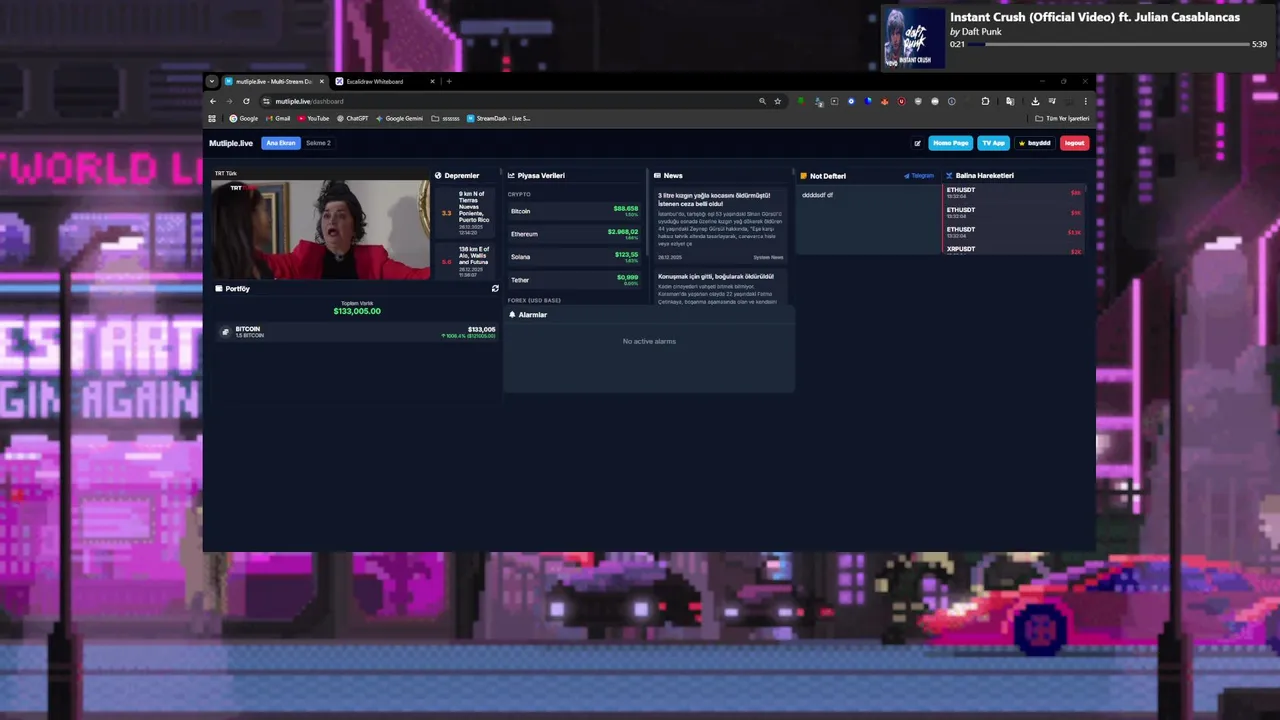Click the Not Defteri sticky note icon

pos(803,176)
